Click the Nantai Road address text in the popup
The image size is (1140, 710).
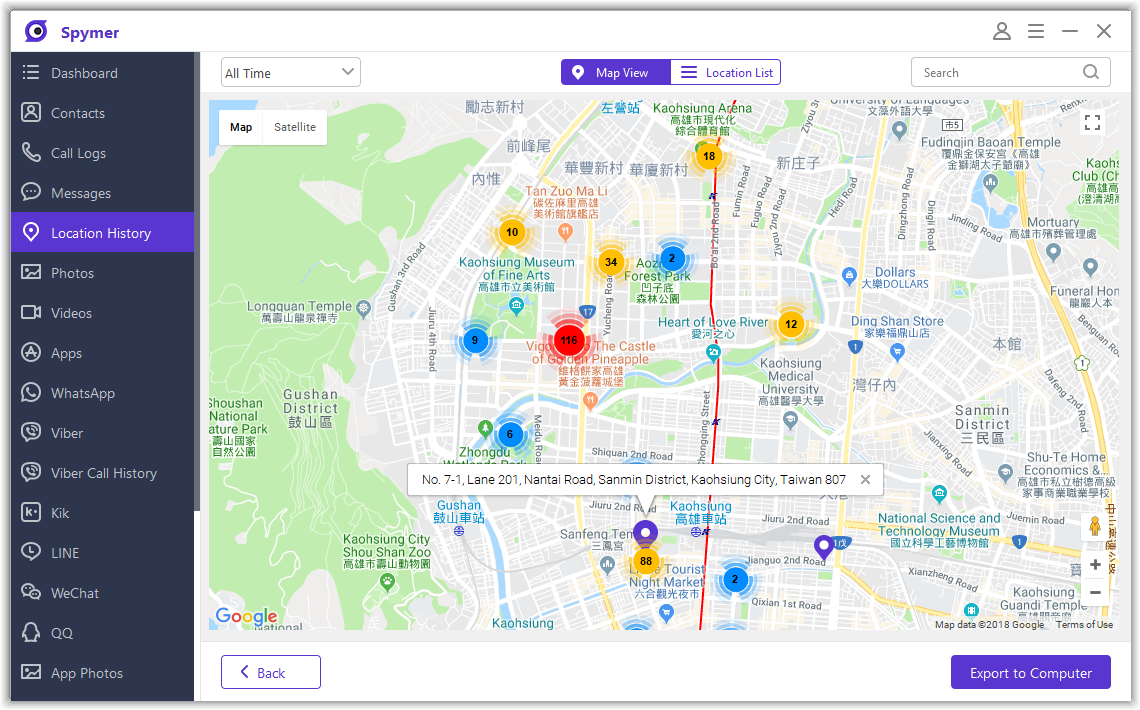(x=633, y=480)
